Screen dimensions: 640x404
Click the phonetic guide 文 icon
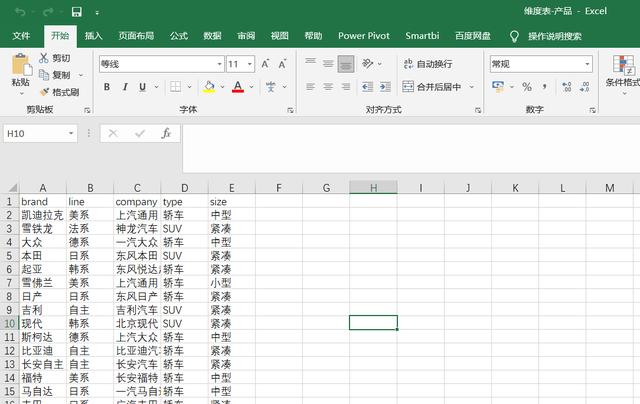pos(271,87)
